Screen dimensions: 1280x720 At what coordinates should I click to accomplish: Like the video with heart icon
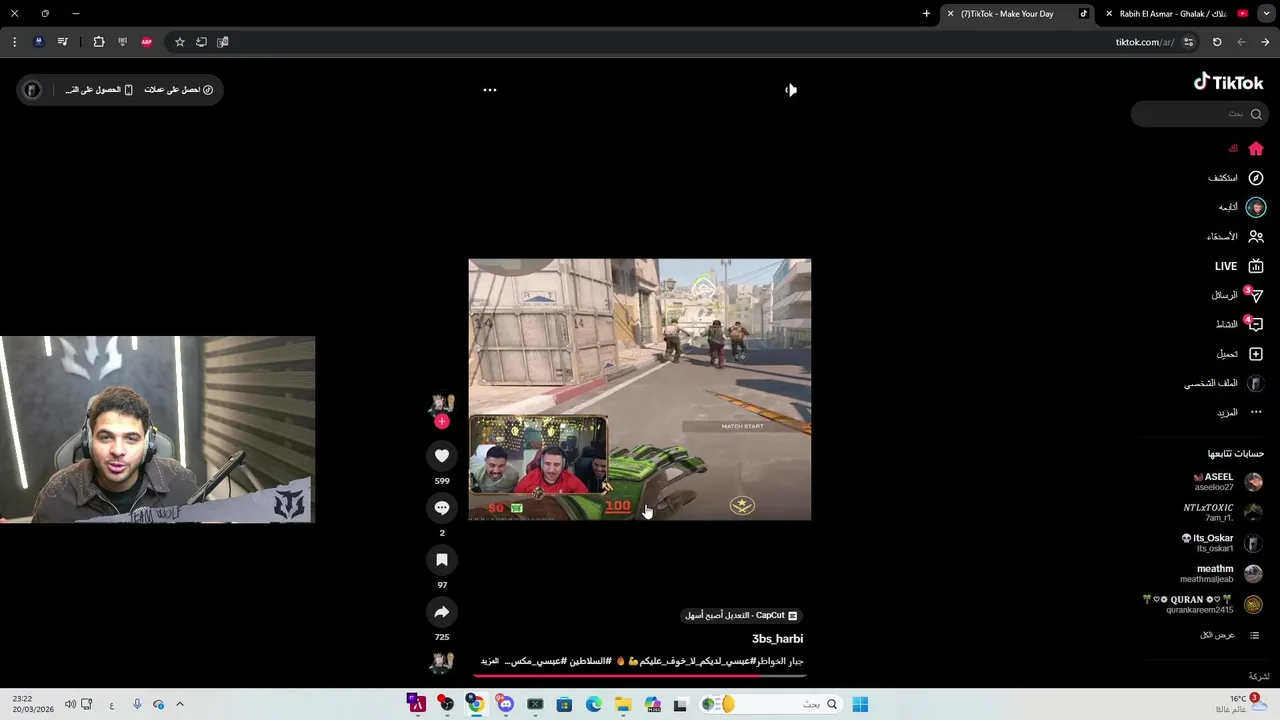tap(442, 456)
